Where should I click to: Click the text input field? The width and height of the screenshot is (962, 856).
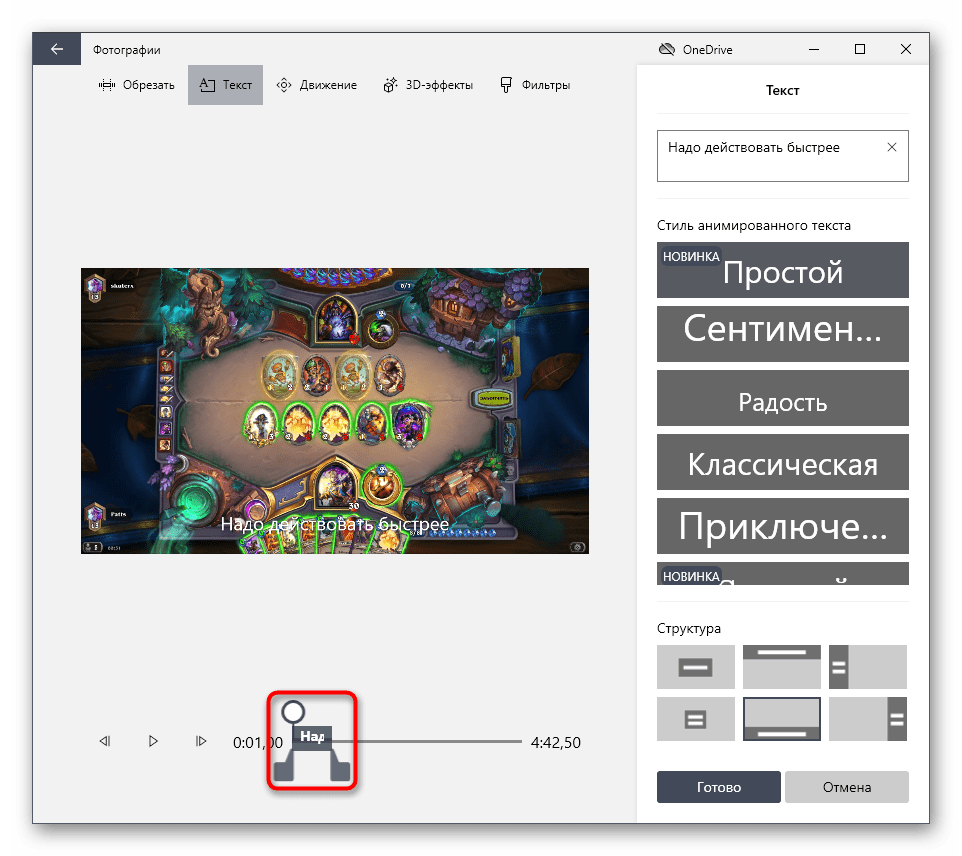point(770,155)
